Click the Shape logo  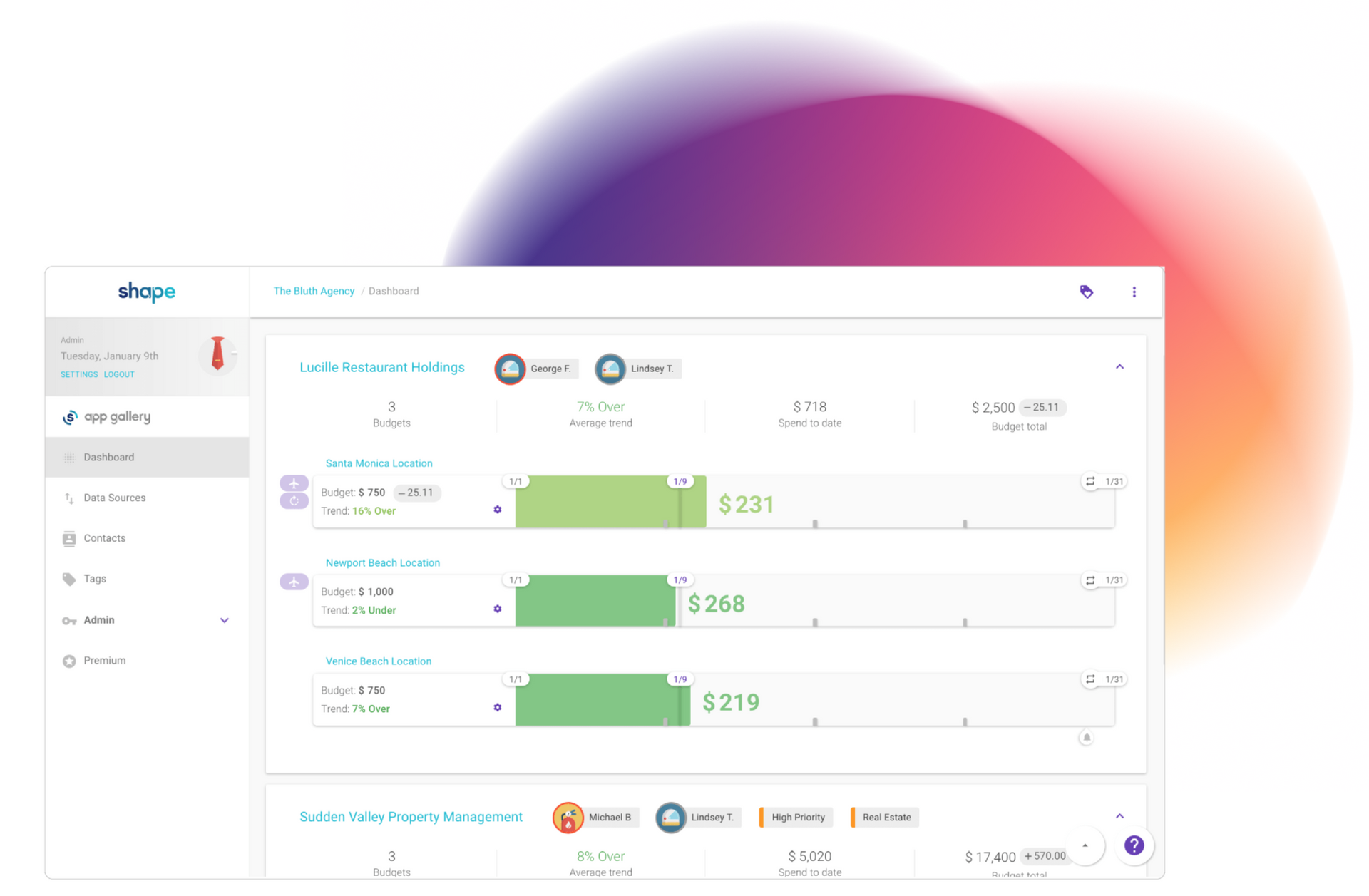point(146,292)
